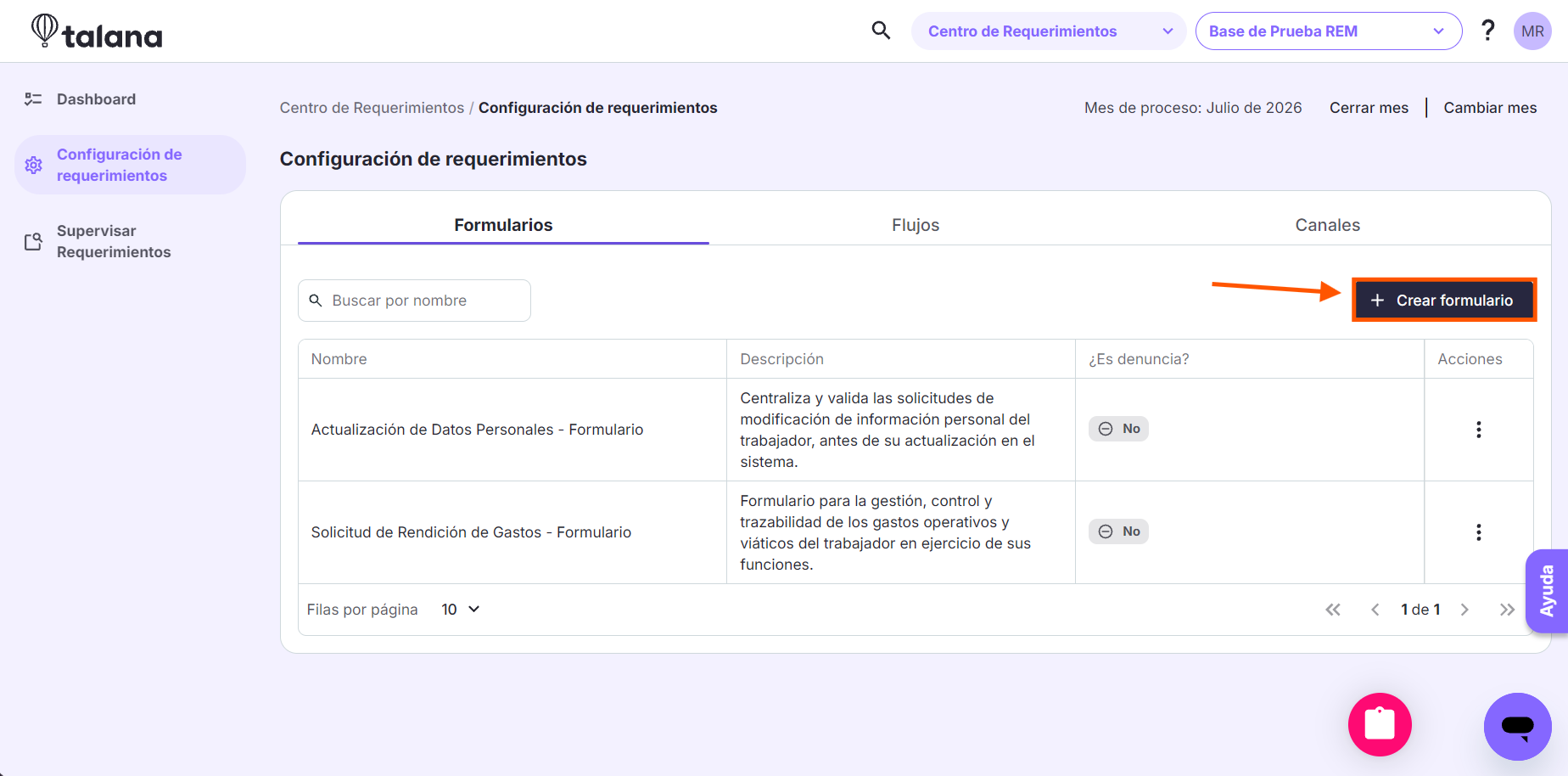Click the No badge in Solicitud de Rendición row
The width and height of the screenshot is (1568, 776).
point(1118,531)
